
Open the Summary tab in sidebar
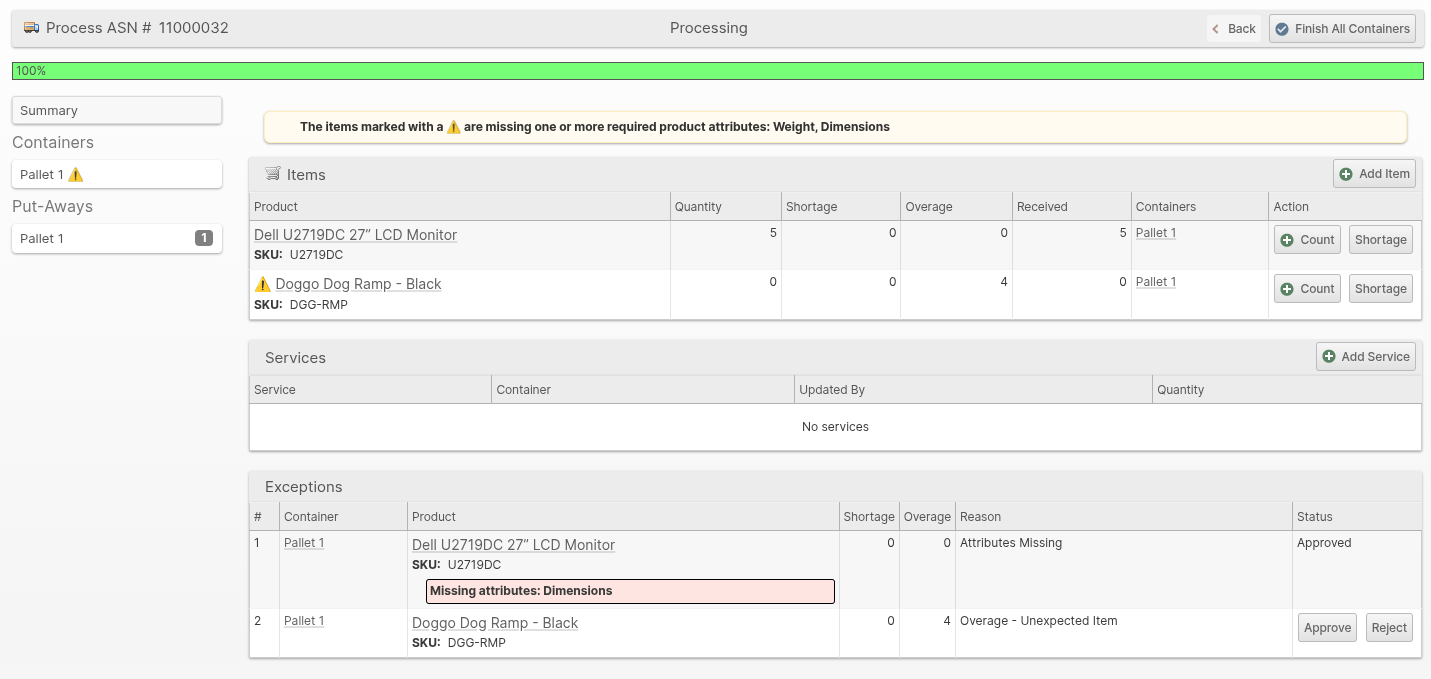point(116,111)
